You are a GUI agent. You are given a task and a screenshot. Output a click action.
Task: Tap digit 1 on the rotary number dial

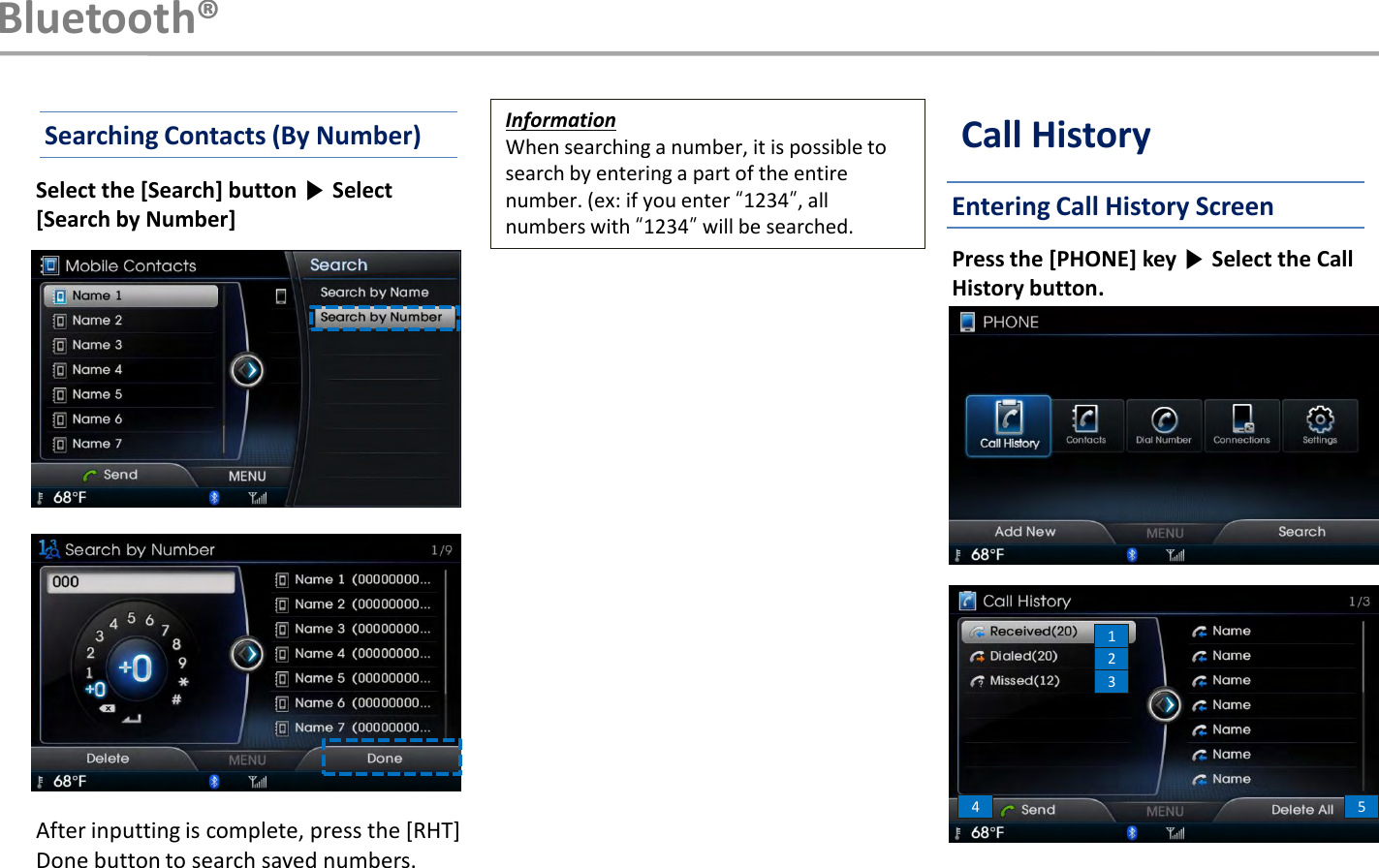(x=90, y=671)
